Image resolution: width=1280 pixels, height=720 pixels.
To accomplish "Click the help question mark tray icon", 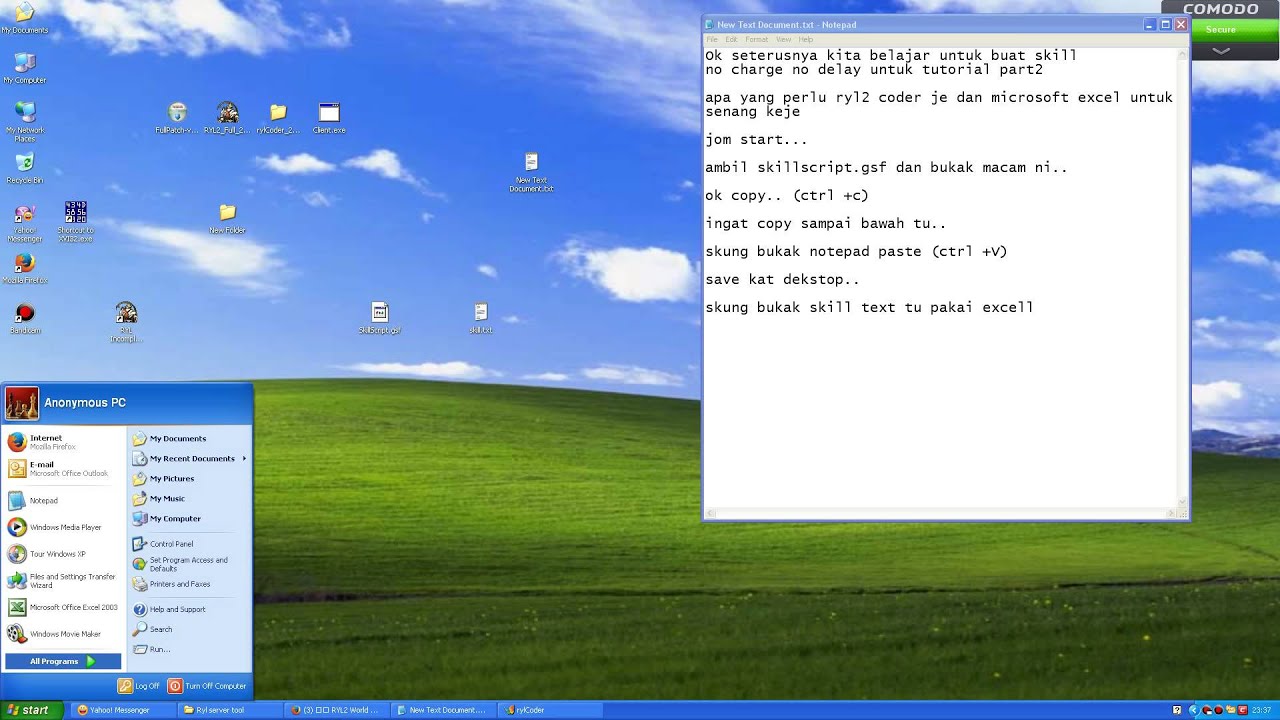I will (1177, 710).
